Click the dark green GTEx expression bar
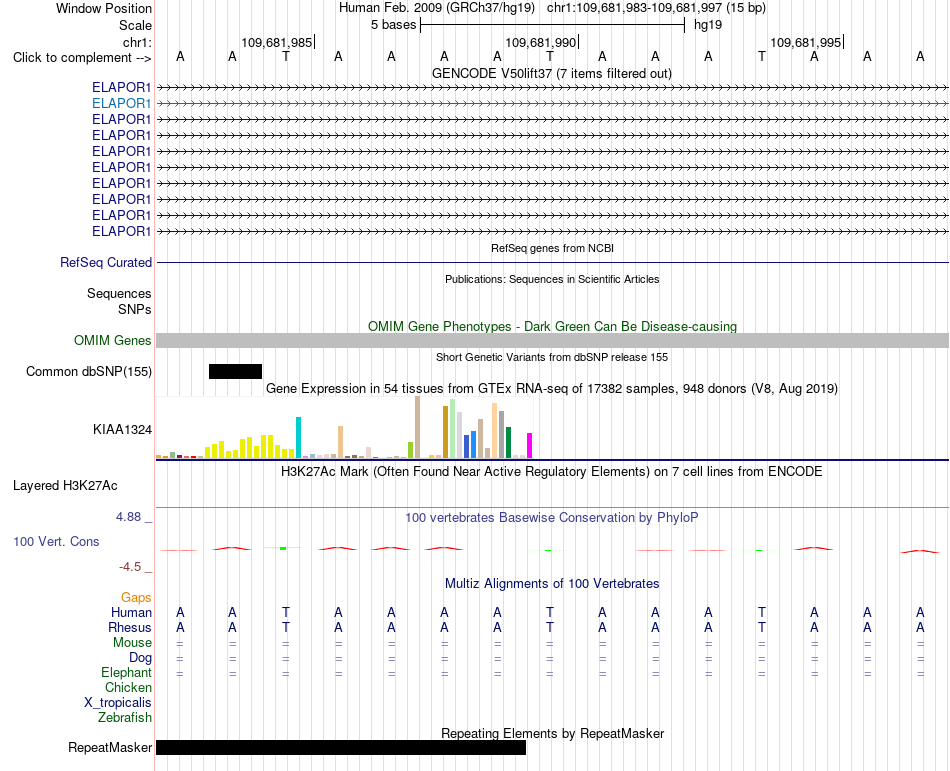The image size is (950, 771). point(508,442)
